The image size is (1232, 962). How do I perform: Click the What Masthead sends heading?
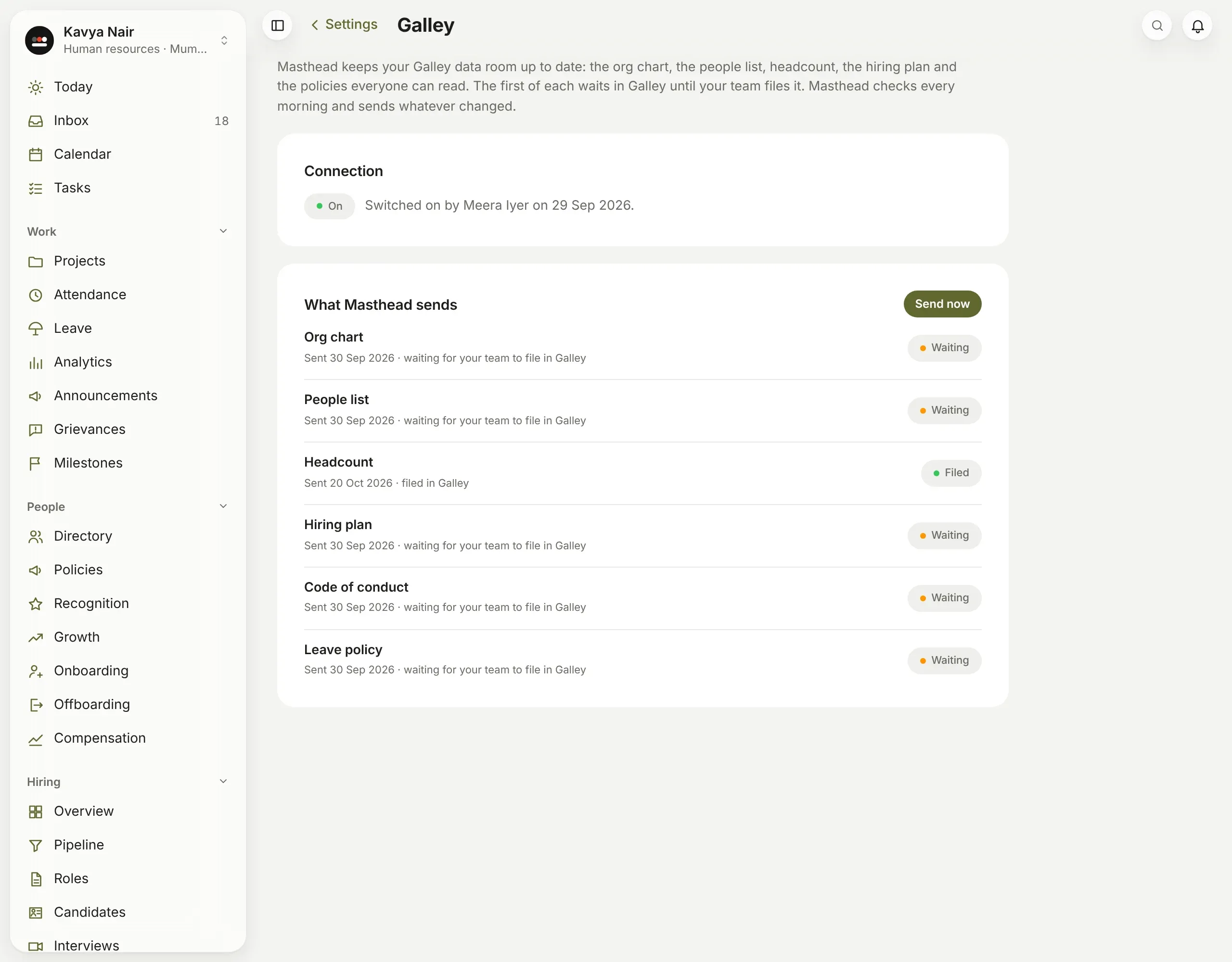(381, 305)
